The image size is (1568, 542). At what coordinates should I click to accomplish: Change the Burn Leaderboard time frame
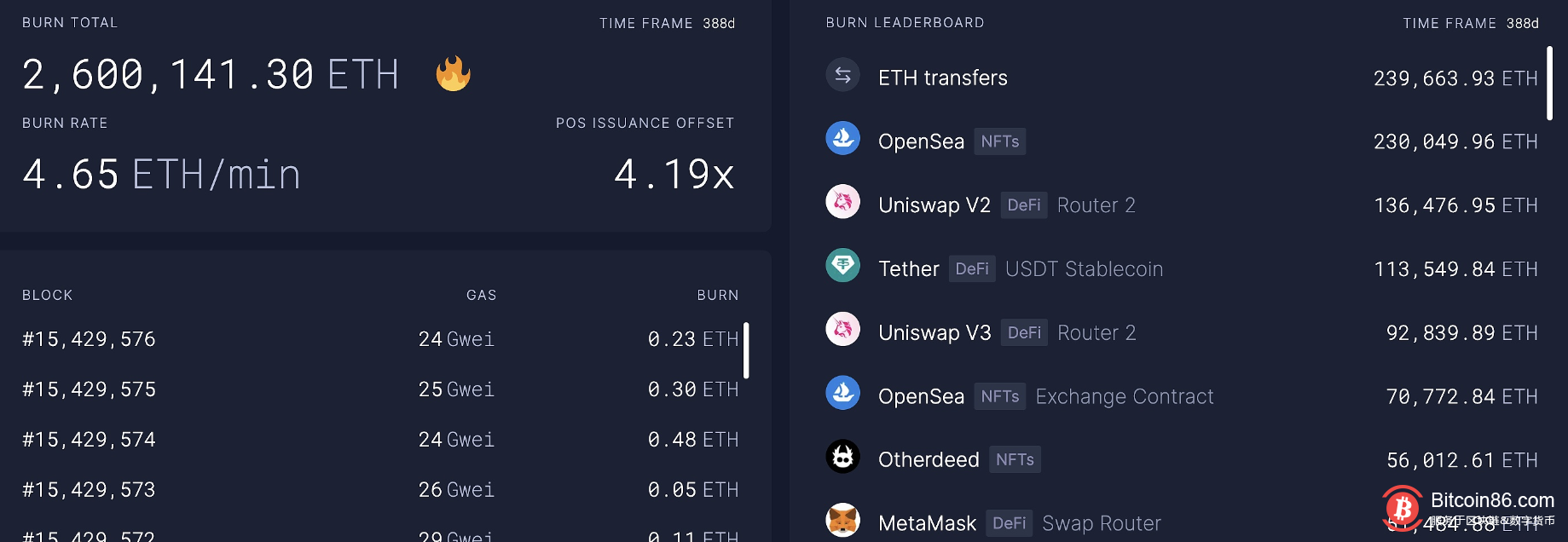pyautogui.click(x=1472, y=23)
